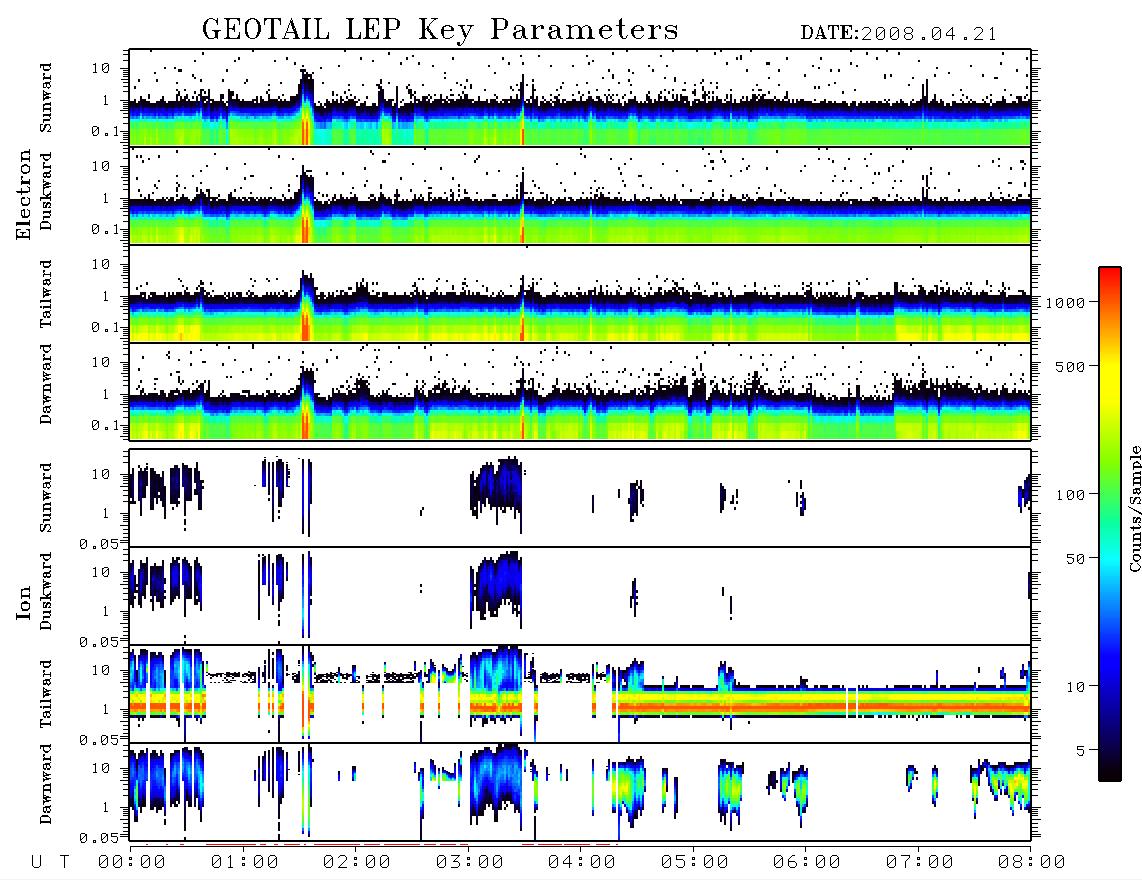Select the 07:00 time tick label
1142x880 pixels.
pyautogui.click(x=920, y=862)
